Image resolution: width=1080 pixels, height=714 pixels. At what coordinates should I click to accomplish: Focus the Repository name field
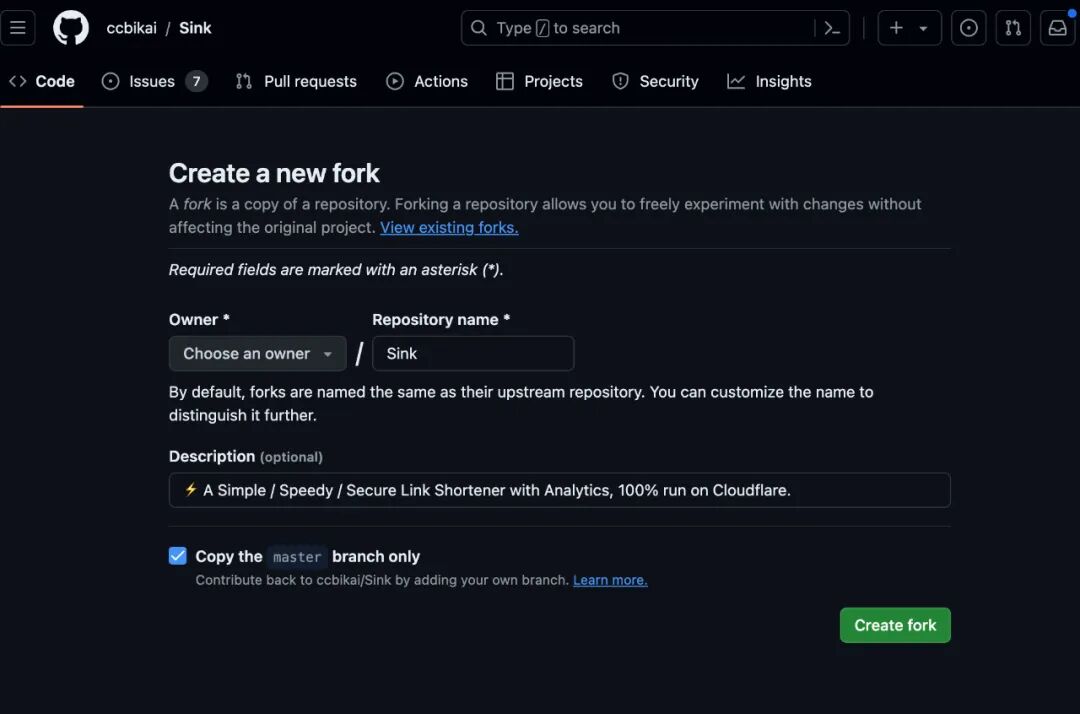473,353
